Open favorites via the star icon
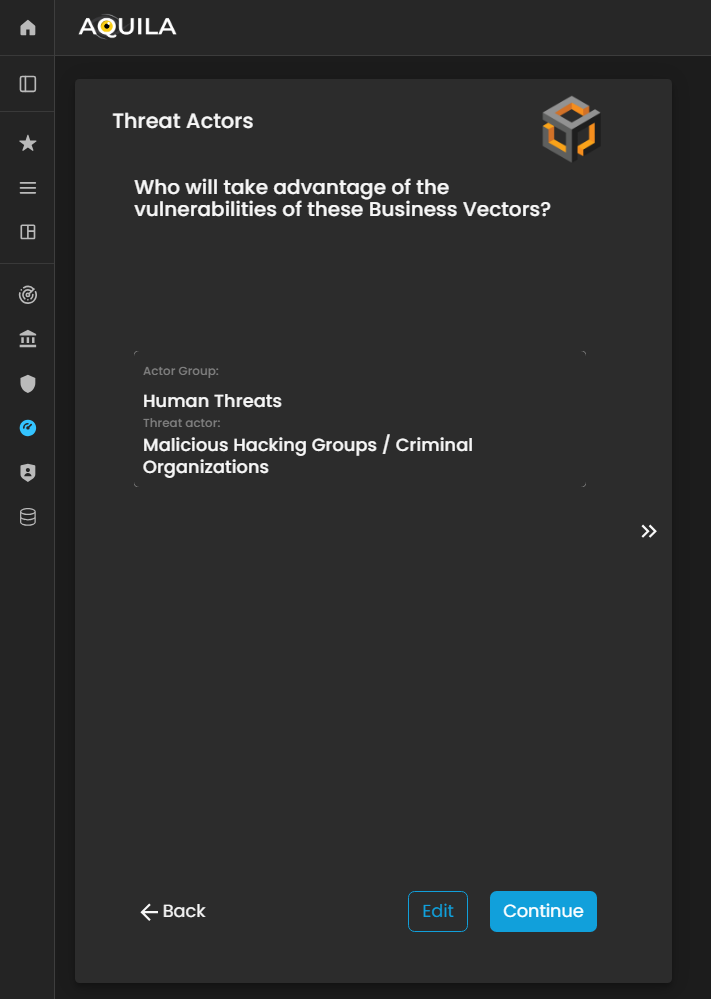Viewport: 711px width, 999px height. pos(28,144)
